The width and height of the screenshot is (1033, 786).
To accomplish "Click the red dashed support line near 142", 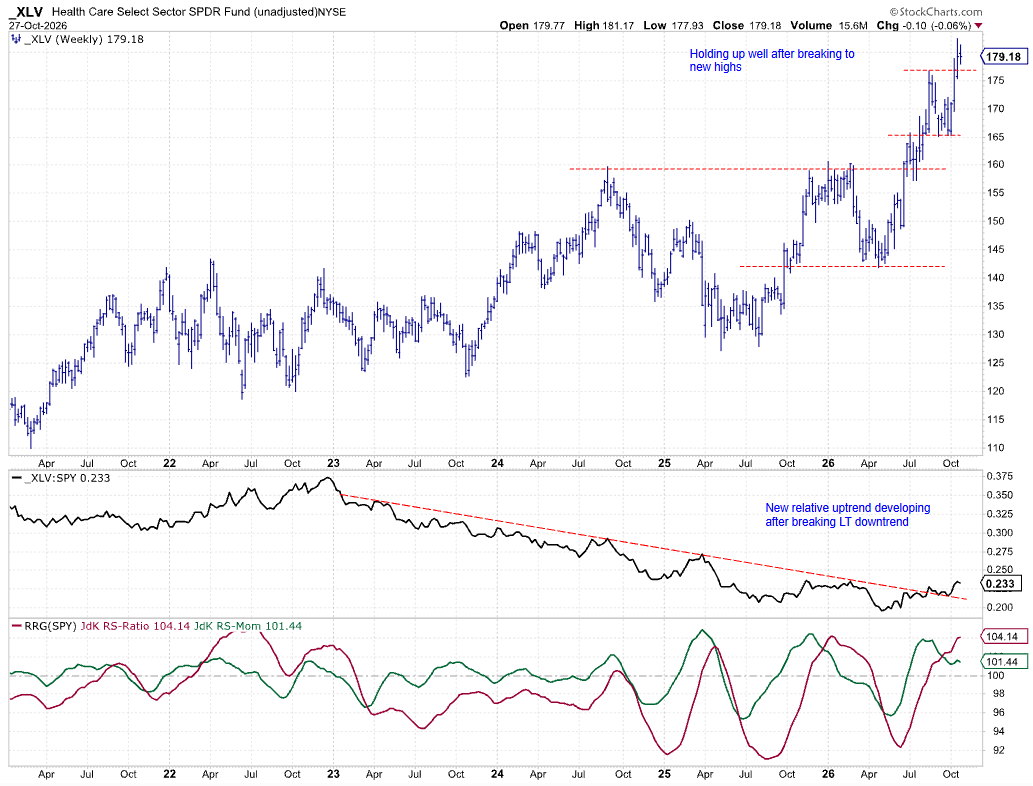I will tap(842, 266).
